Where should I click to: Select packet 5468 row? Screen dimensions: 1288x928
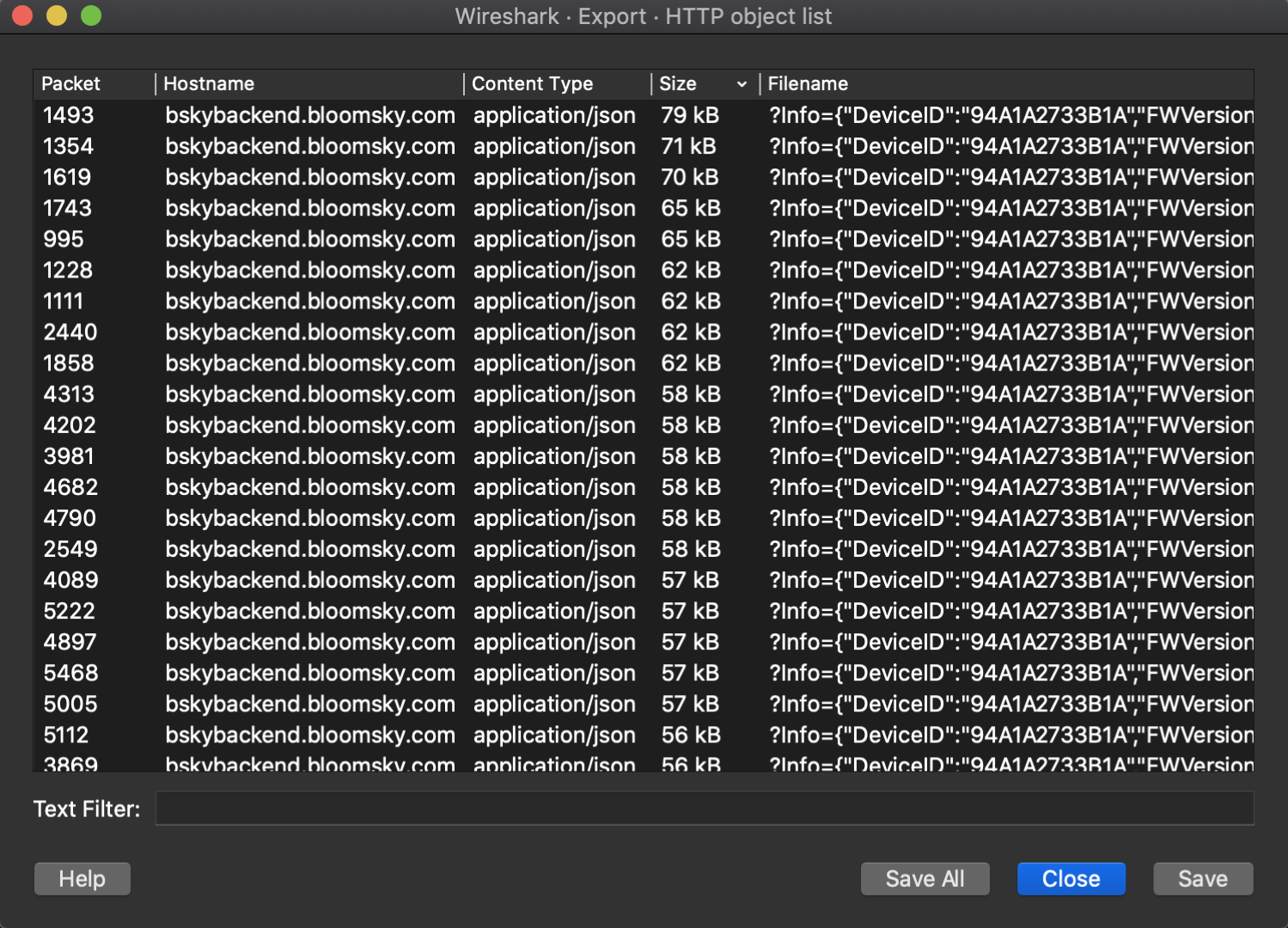click(644, 673)
